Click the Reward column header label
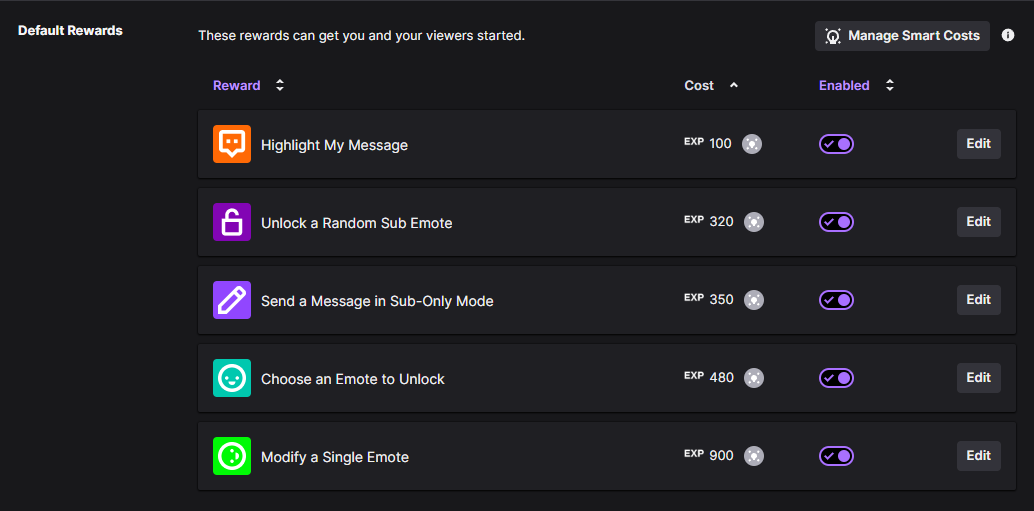Screen dimensions: 1034x511 click(237, 86)
